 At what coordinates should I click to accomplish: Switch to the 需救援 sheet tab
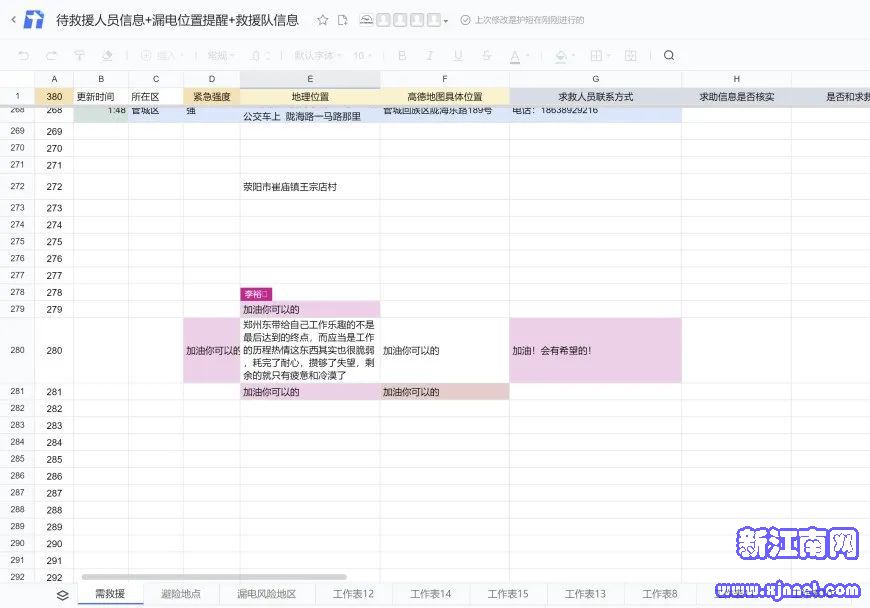tap(110, 594)
